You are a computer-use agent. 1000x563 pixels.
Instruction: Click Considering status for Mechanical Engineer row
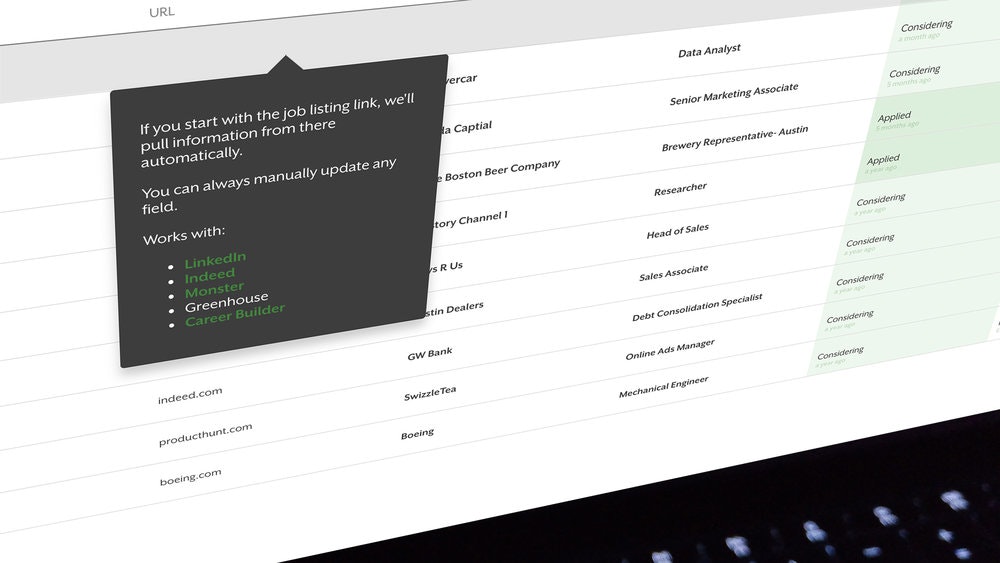841,353
